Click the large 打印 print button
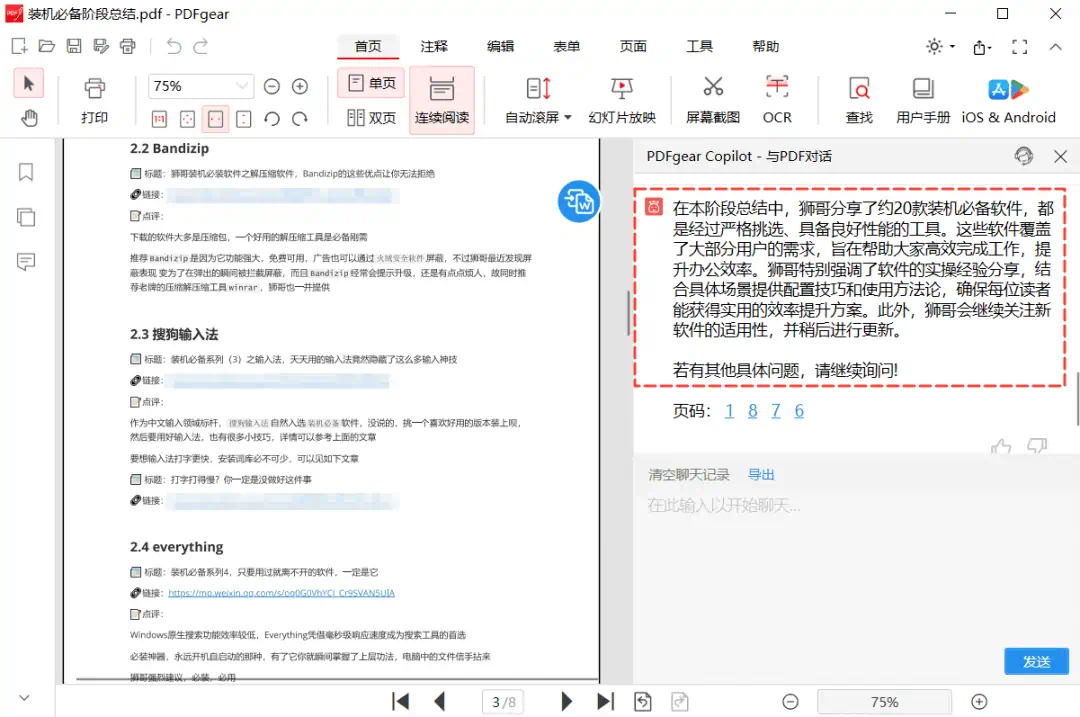 click(94, 101)
